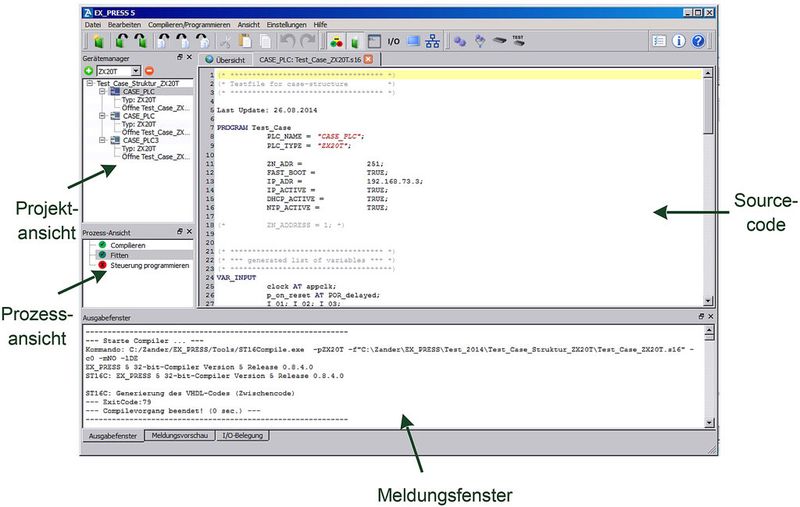Image resolution: width=800 pixels, height=507 pixels.
Task: Close the Gerätemanager panel
Action: 189,57
